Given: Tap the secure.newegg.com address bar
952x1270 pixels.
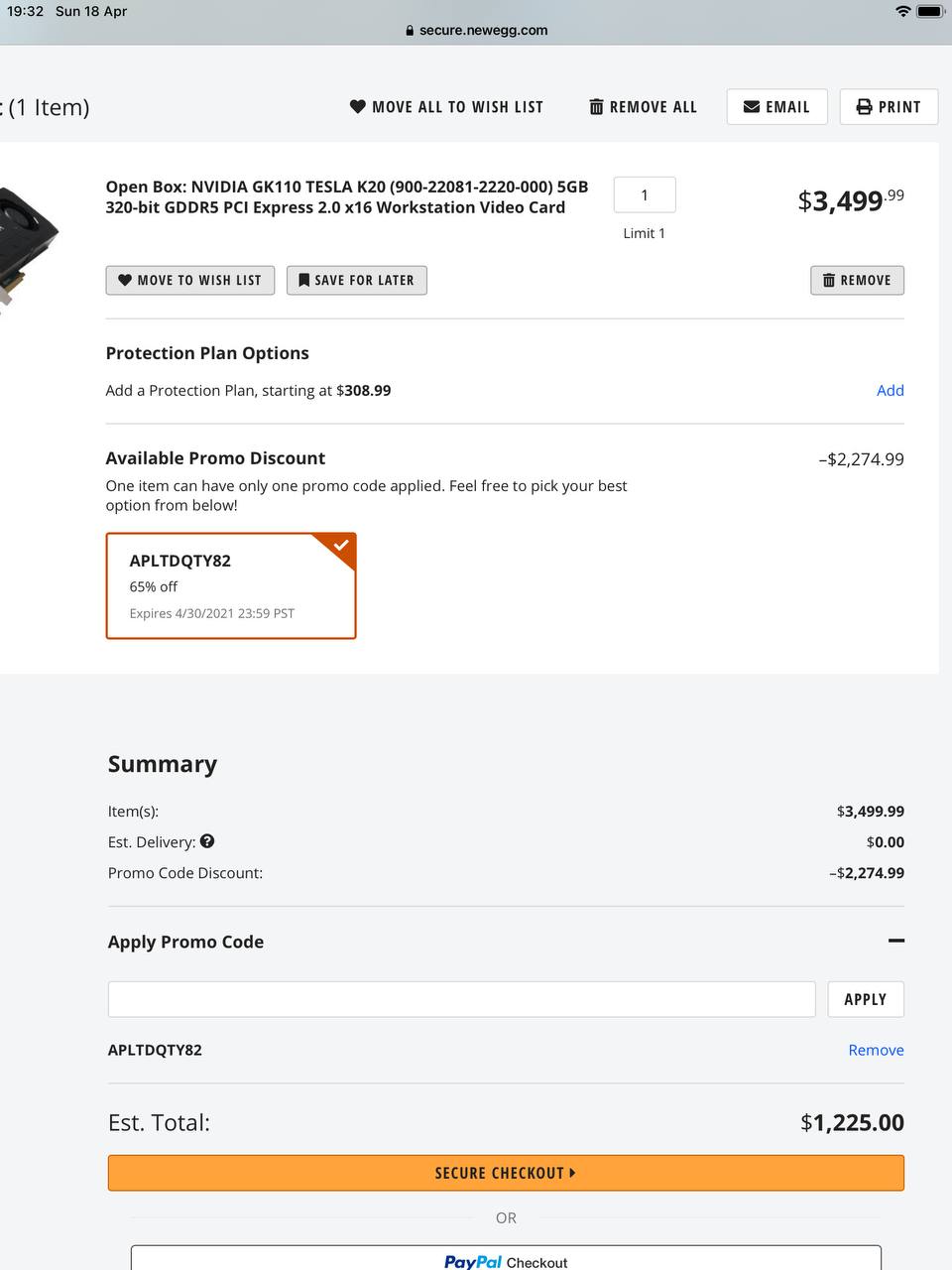Looking at the screenshot, I should pyautogui.click(x=477, y=30).
